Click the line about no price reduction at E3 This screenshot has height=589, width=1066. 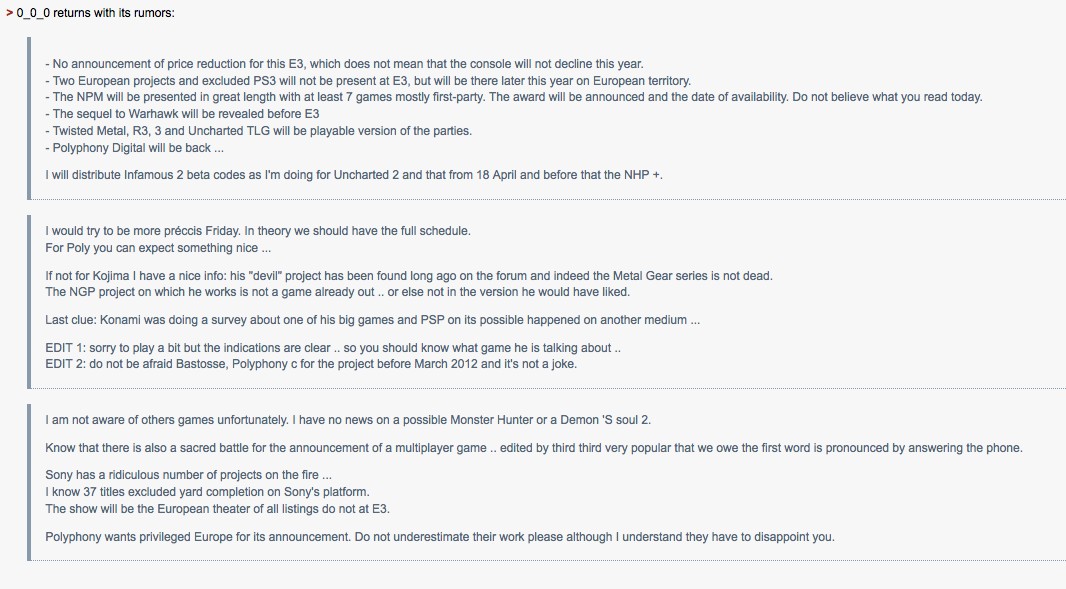click(x=344, y=64)
